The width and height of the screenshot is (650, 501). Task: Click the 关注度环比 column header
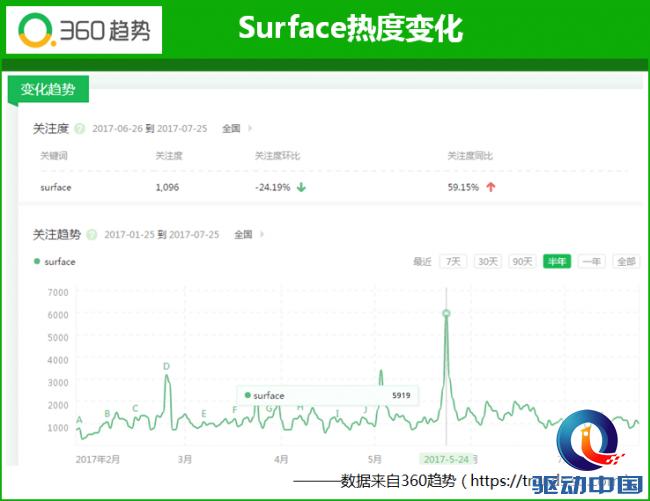click(277, 156)
